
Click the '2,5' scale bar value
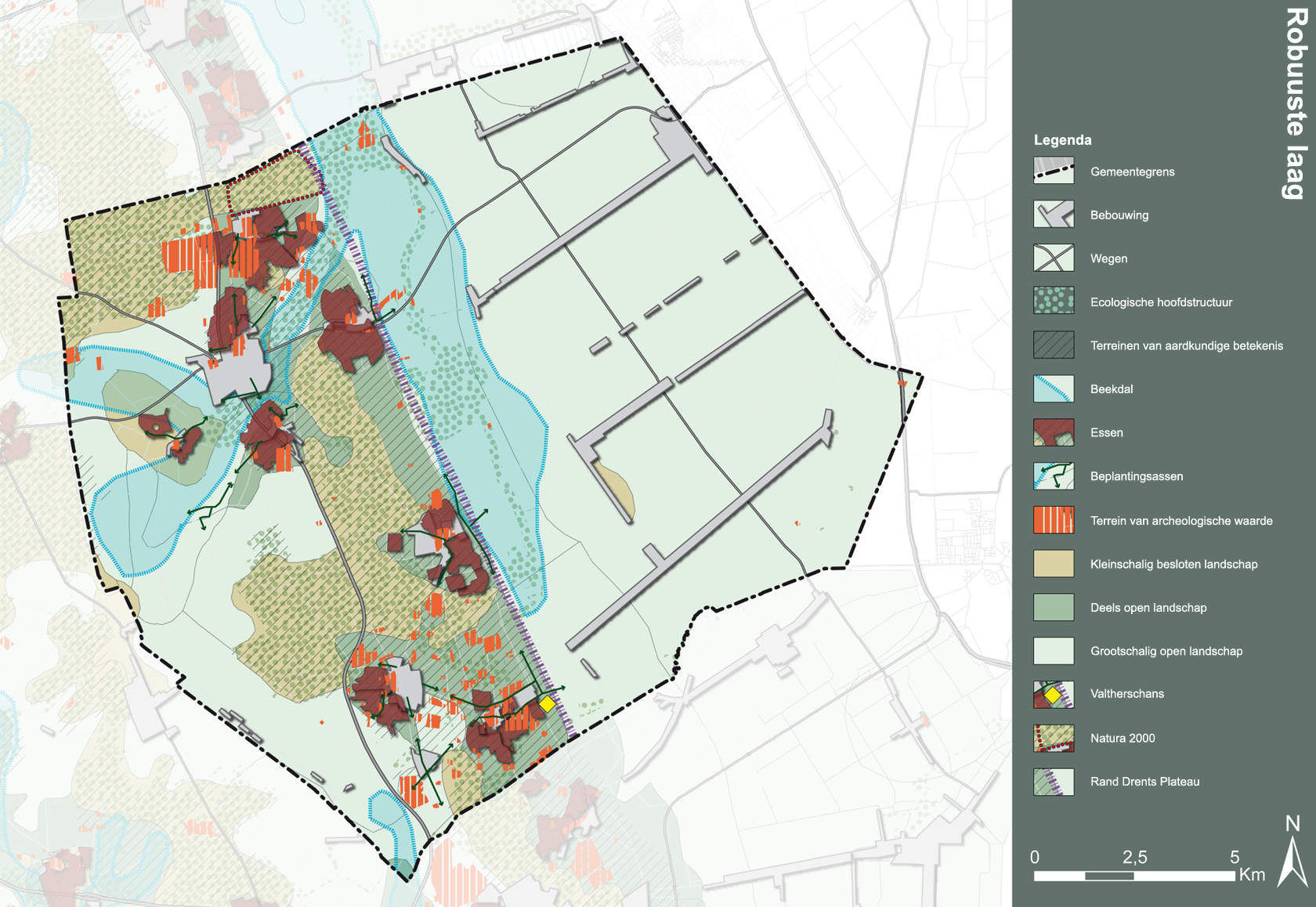[x=1134, y=857]
